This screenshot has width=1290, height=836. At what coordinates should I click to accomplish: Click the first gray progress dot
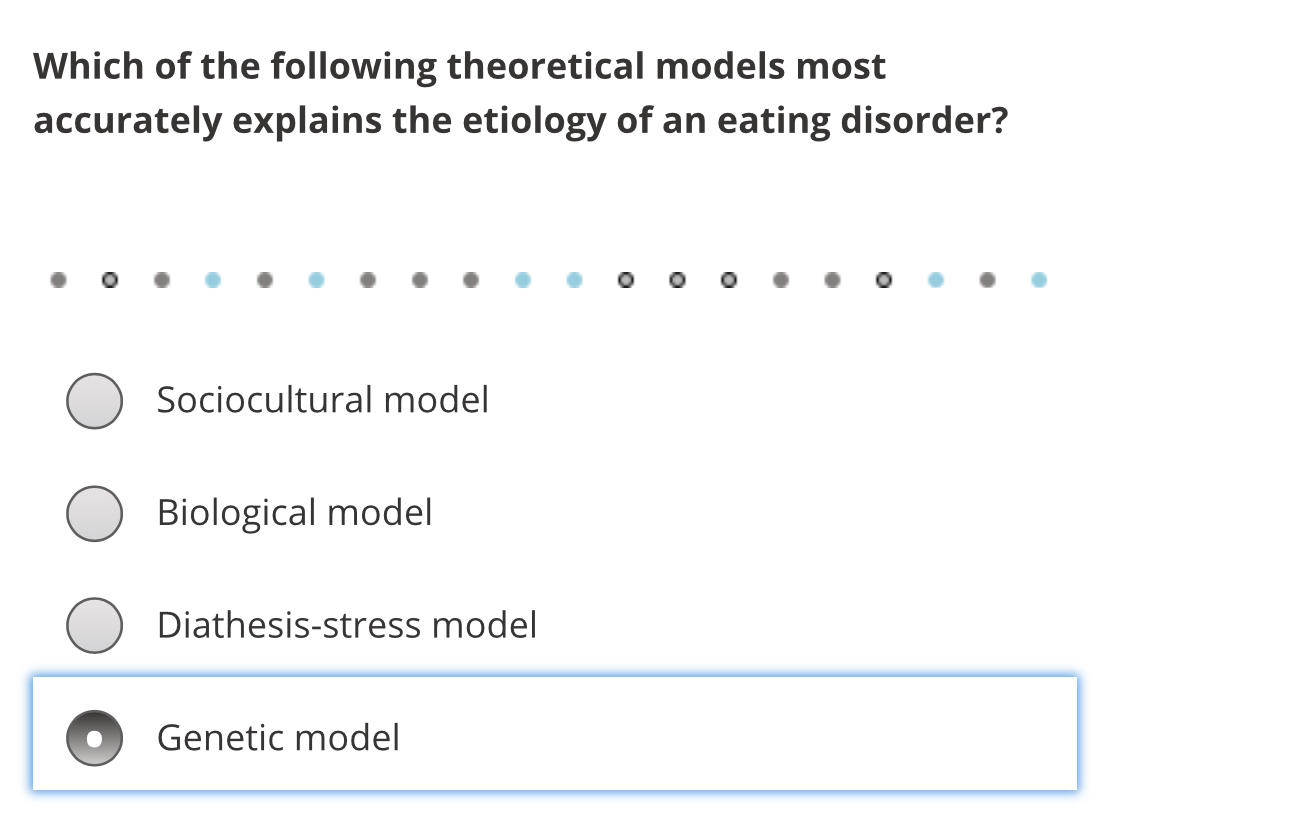tap(58, 280)
